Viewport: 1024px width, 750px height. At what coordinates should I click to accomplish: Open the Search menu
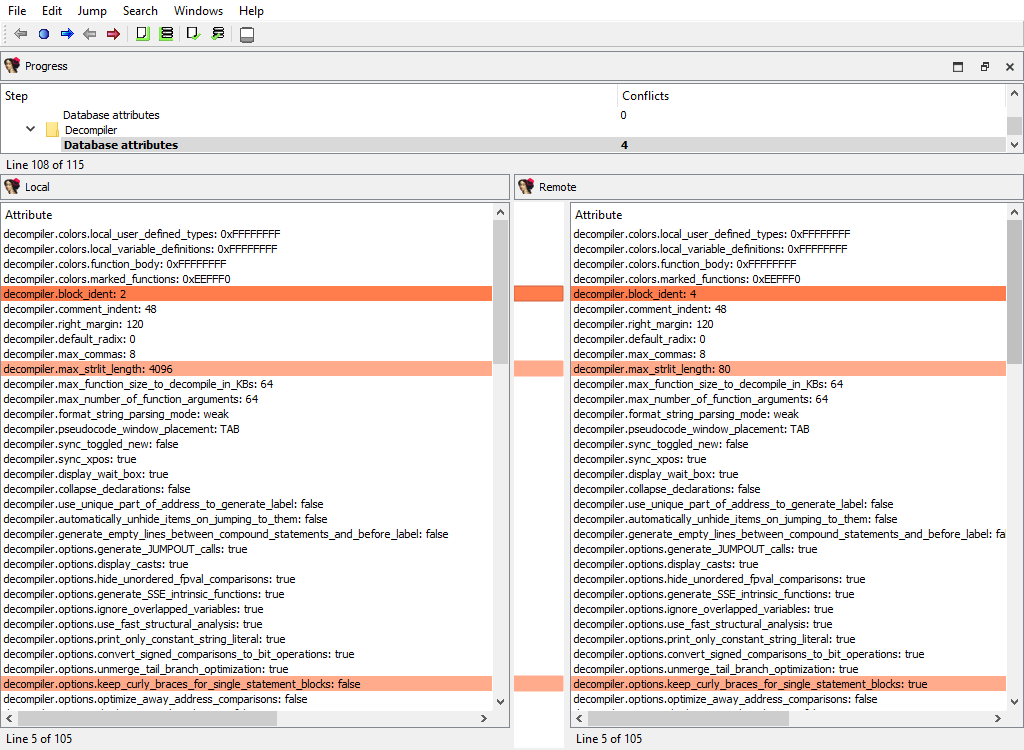140,11
